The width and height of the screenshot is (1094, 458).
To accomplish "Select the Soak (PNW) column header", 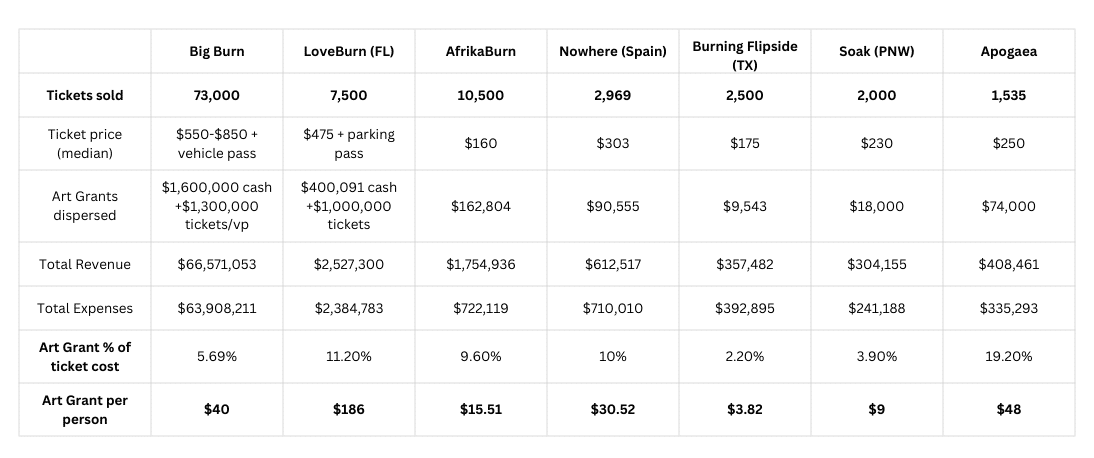I will [x=876, y=51].
